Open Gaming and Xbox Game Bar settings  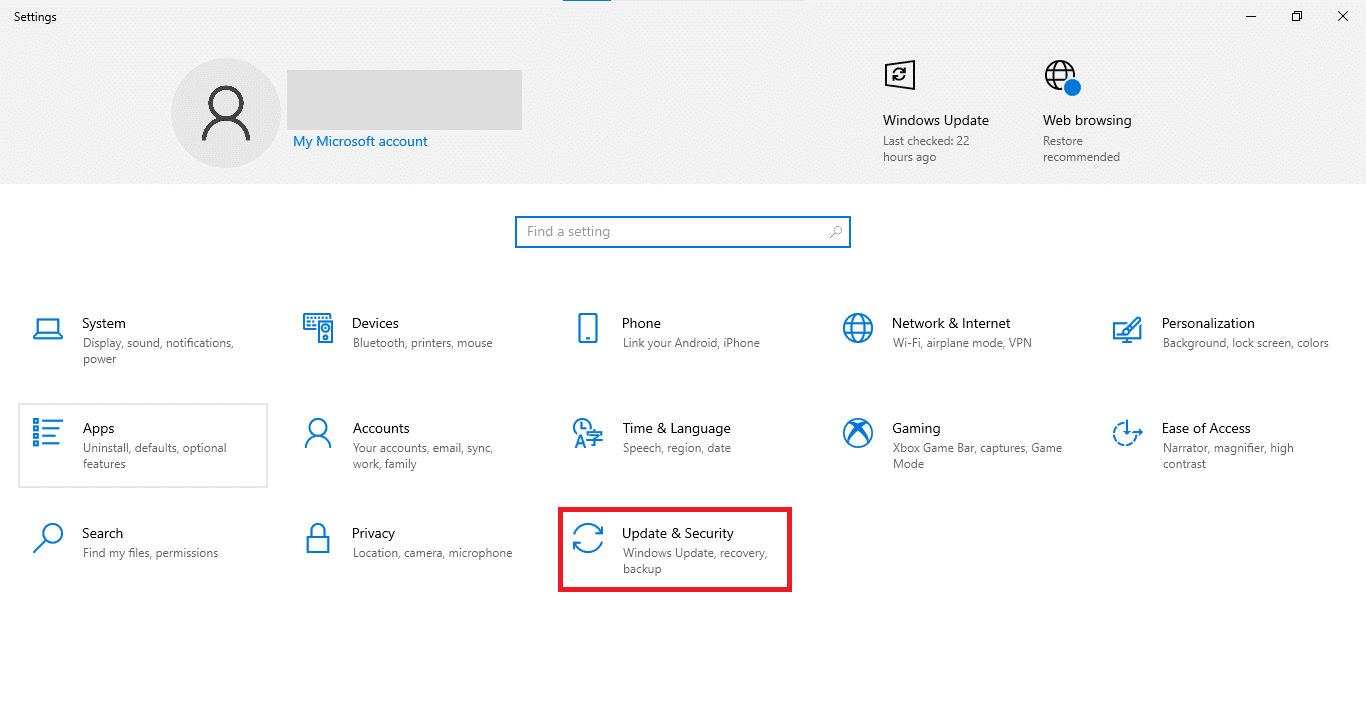pos(857,433)
